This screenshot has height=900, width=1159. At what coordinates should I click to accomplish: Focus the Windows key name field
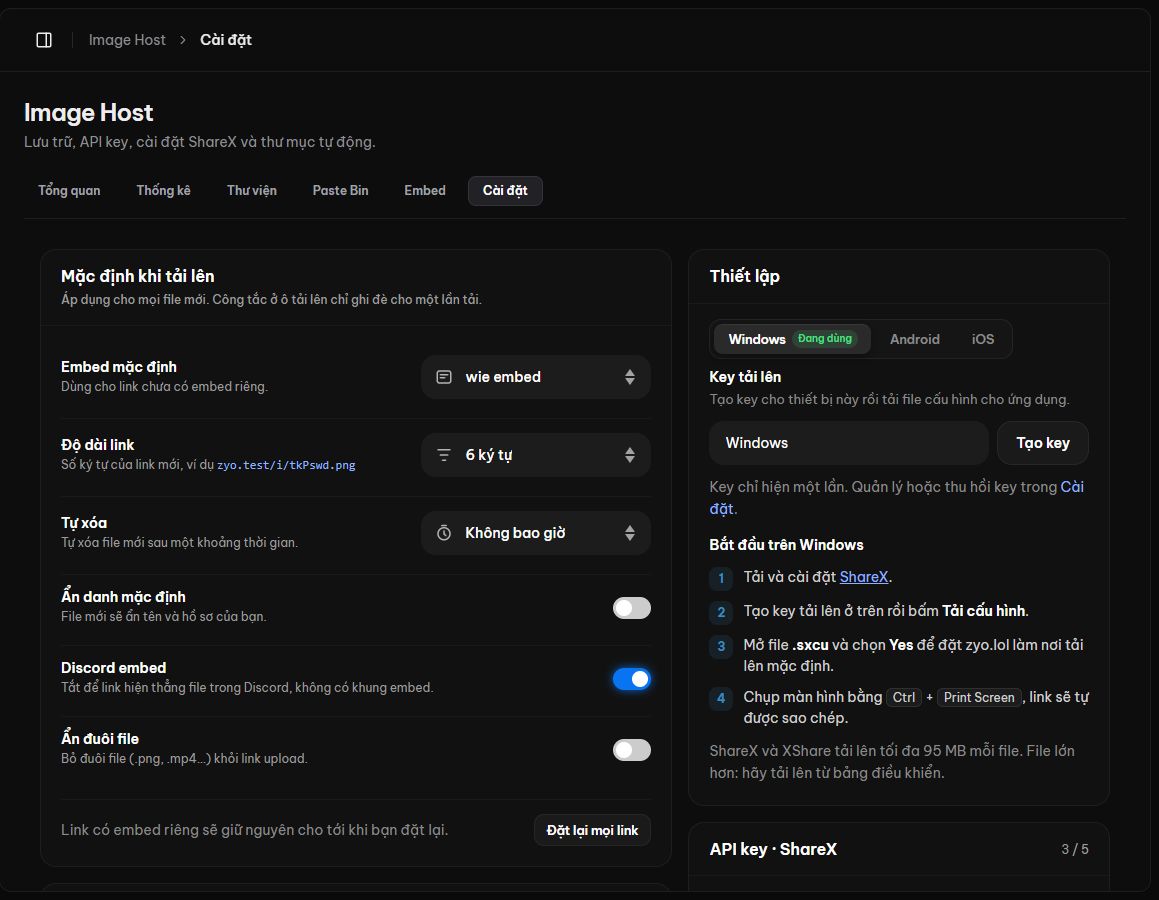[x=849, y=443]
